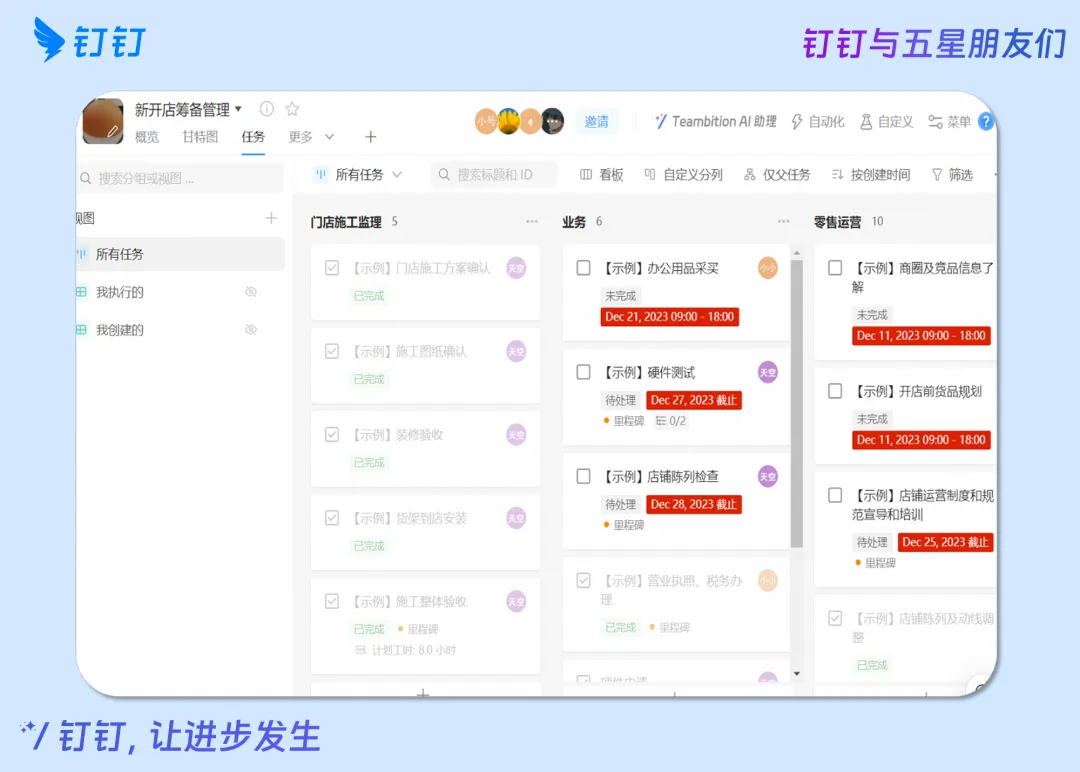
Task: Star the 新开店筹备管理 project
Action: tap(292, 109)
